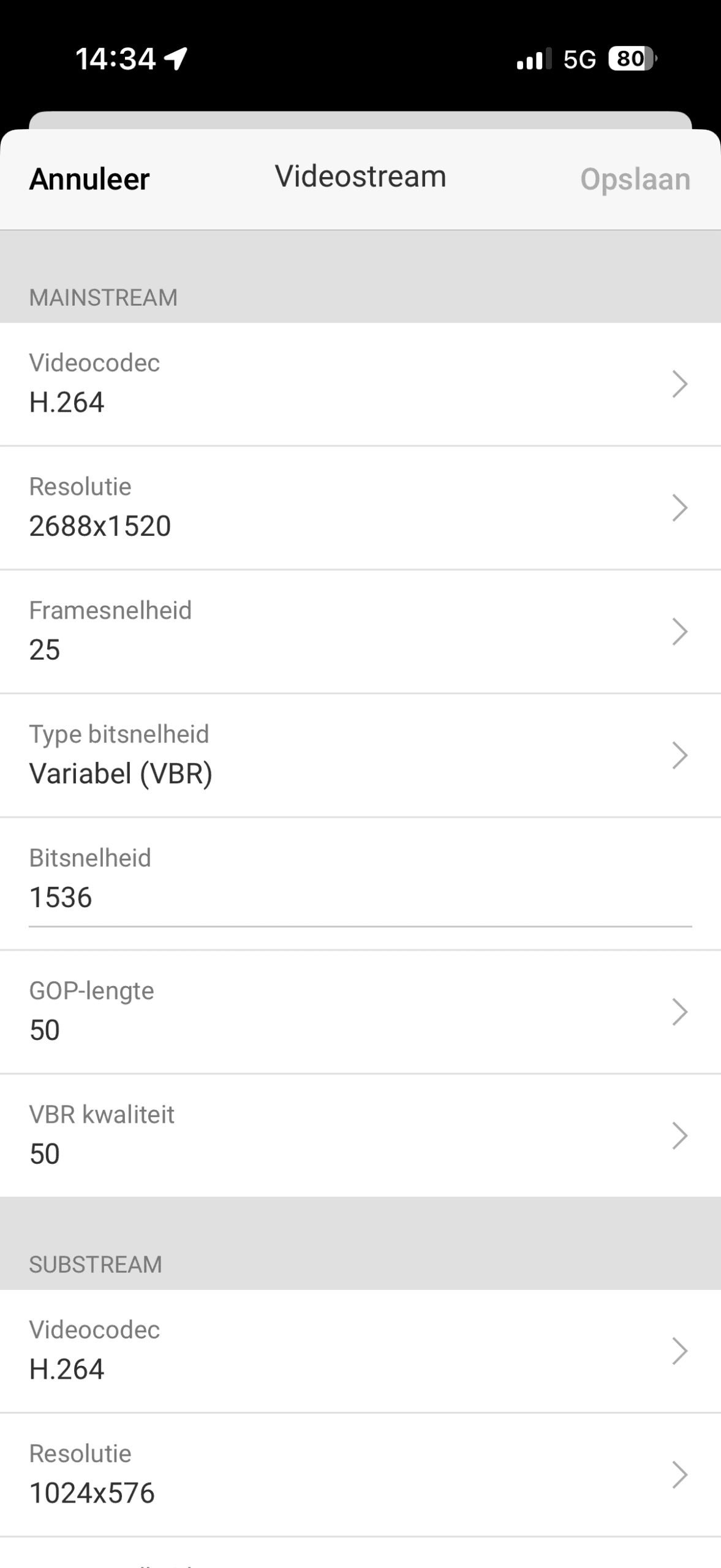Open Mainstream Videocodec H.264 chevron
The height and width of the screenshot is (1568, 721).
coord(679,385)
